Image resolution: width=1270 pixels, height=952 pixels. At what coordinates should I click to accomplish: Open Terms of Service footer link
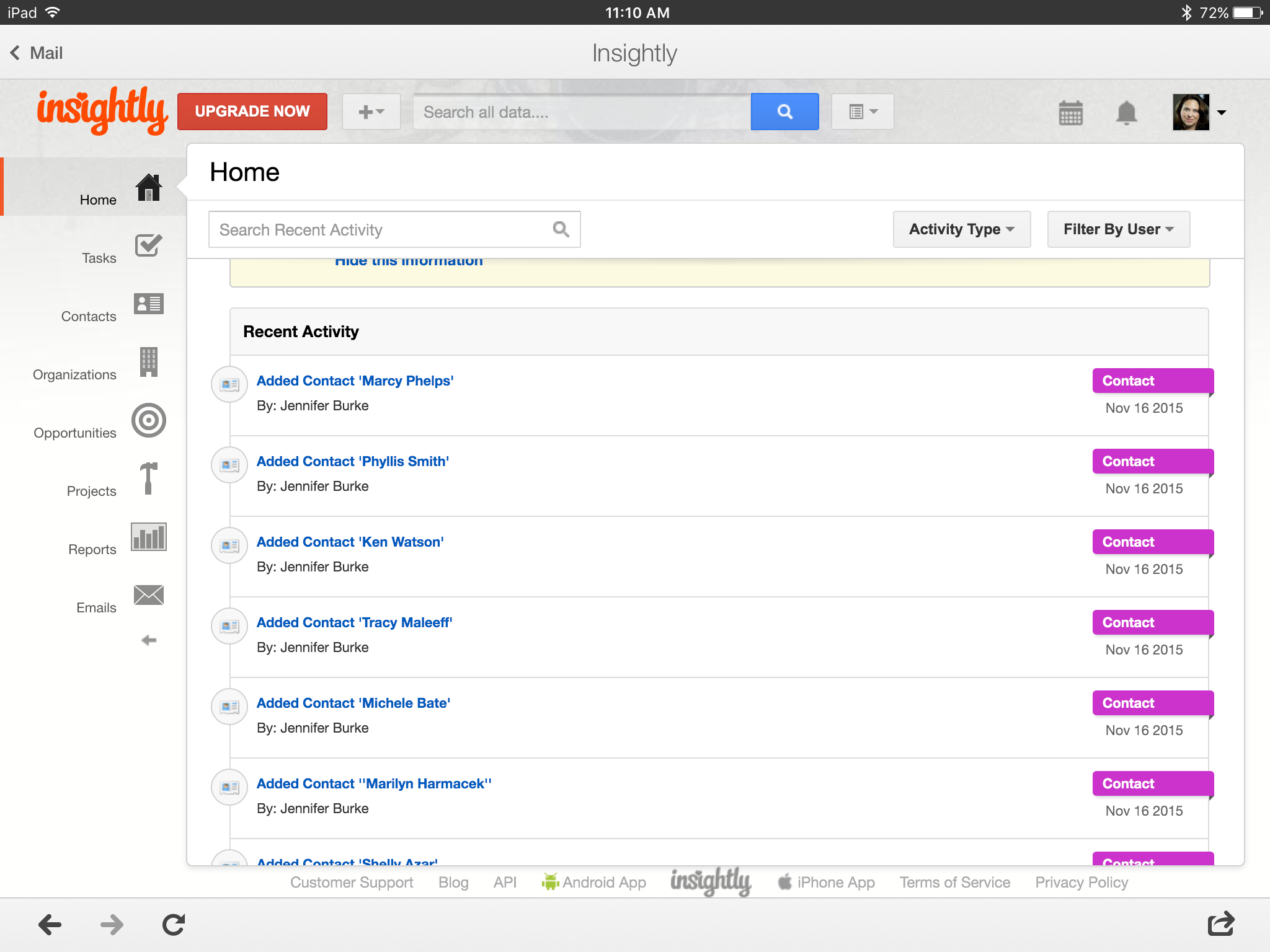[x=955, y=882]
